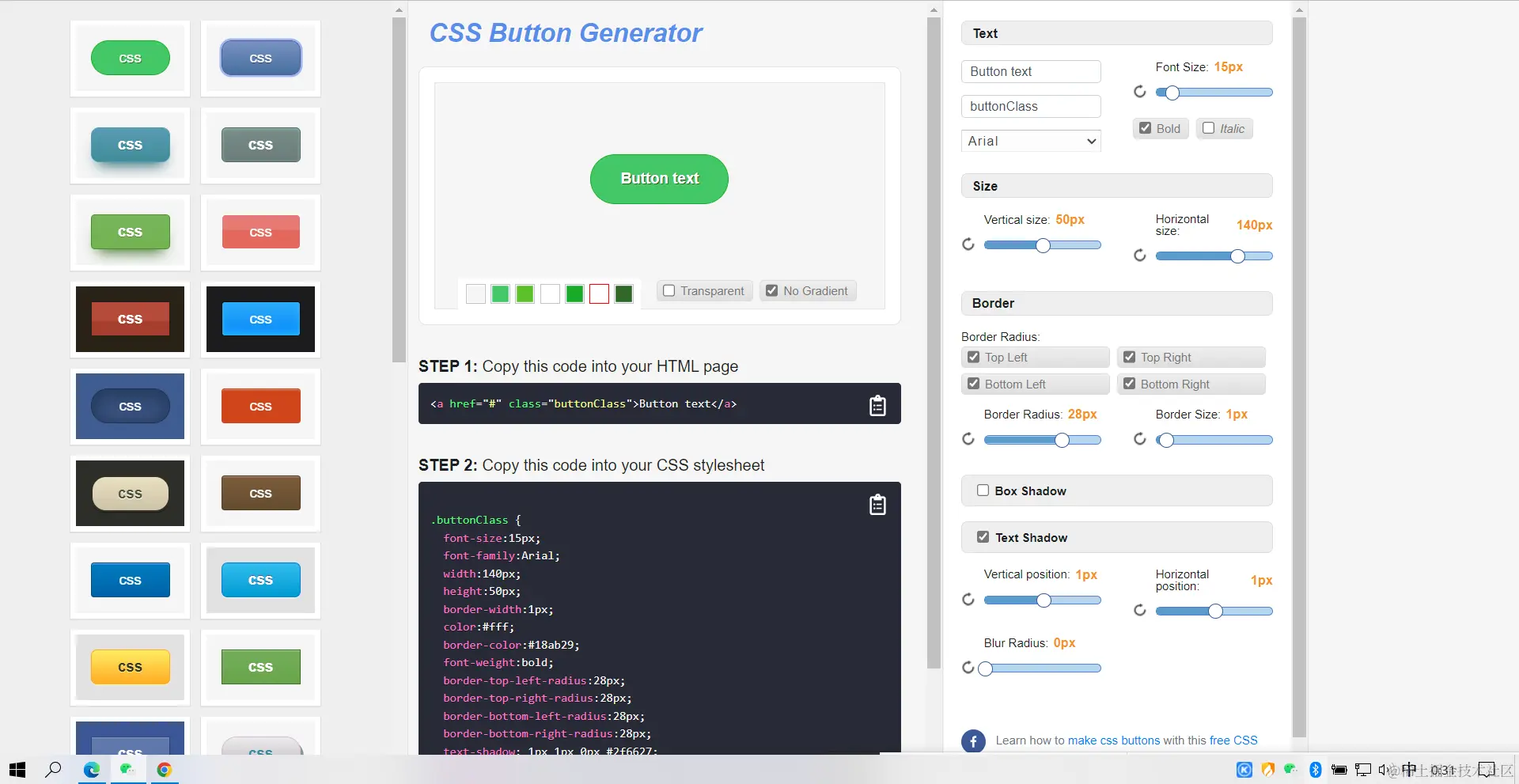Choose the navy pill button template
The height and width of the screenshot is (784, 1519).
(x=130, y=406)
